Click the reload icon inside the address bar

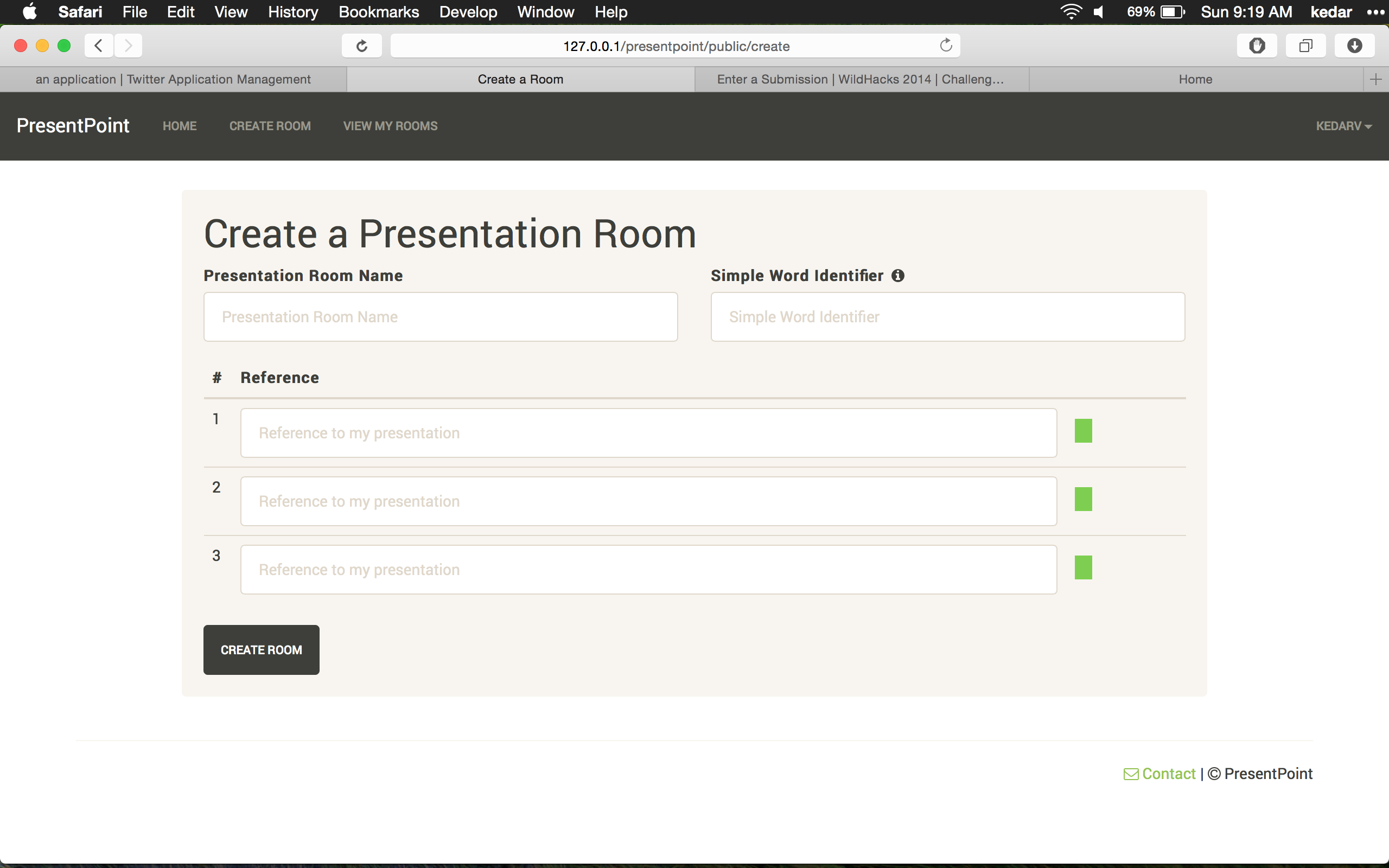tap(946, 46)
